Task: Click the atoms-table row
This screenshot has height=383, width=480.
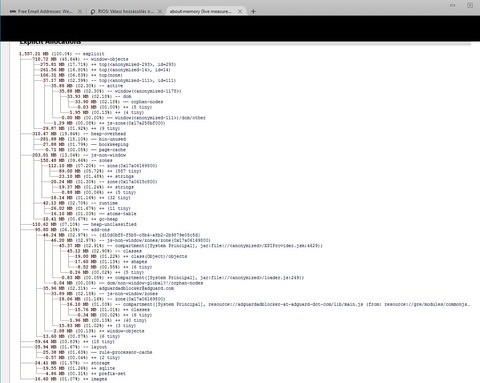Action: (93, 214)
